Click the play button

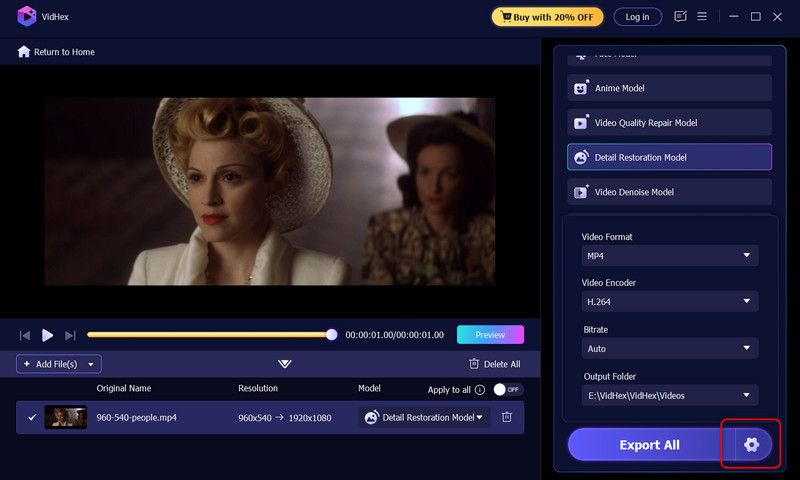pyautogui.click(x=47, y=335)
